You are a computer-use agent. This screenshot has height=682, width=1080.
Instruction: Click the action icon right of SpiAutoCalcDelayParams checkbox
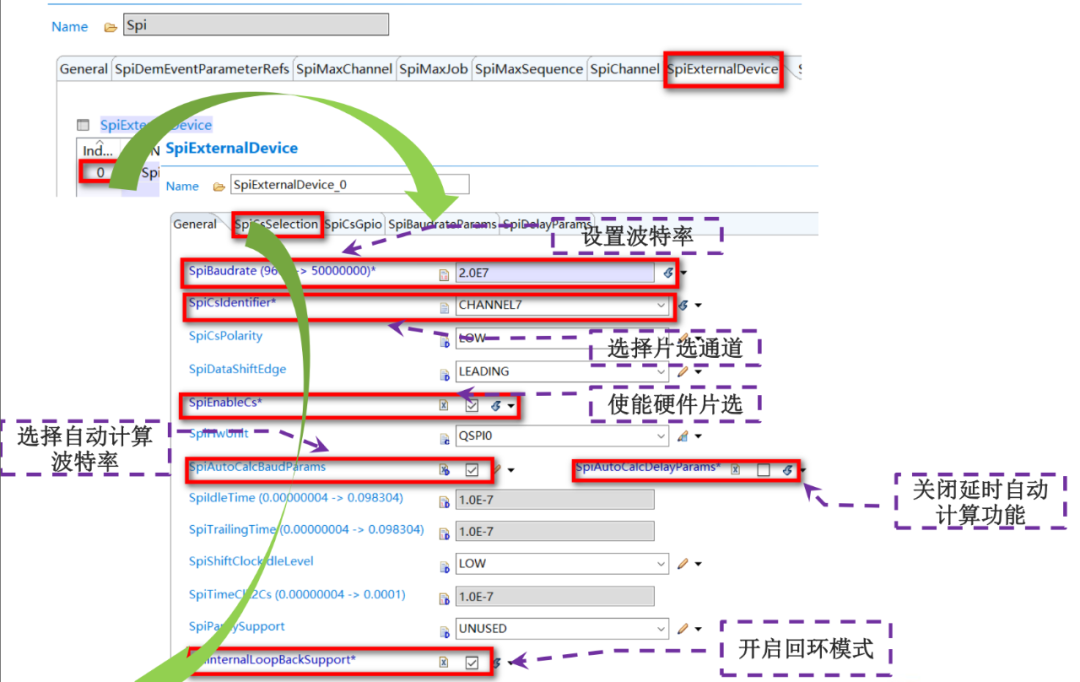[787, 470]
